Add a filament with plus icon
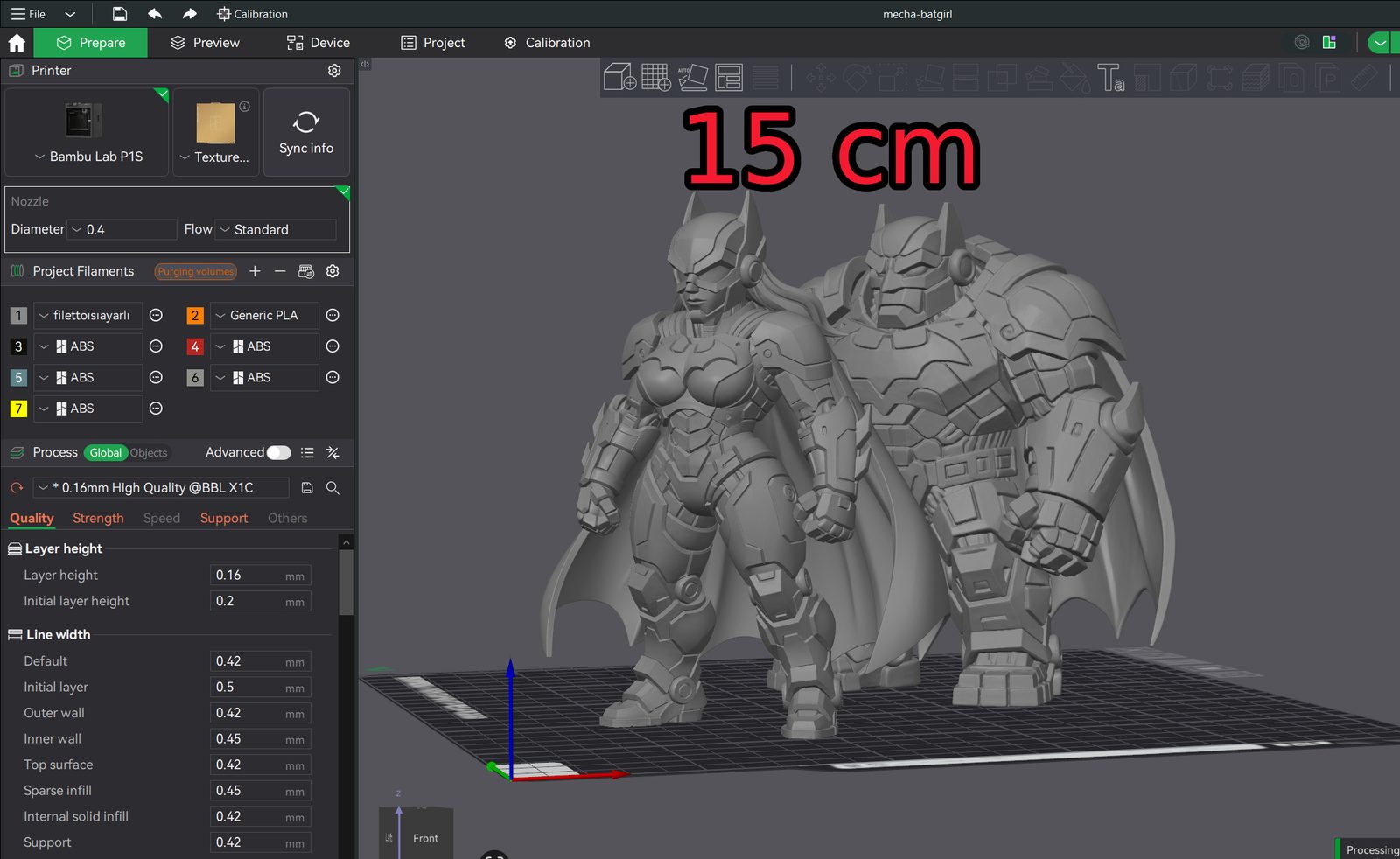Viewport: 1400px width, 859px height. [x=255, y=271]
